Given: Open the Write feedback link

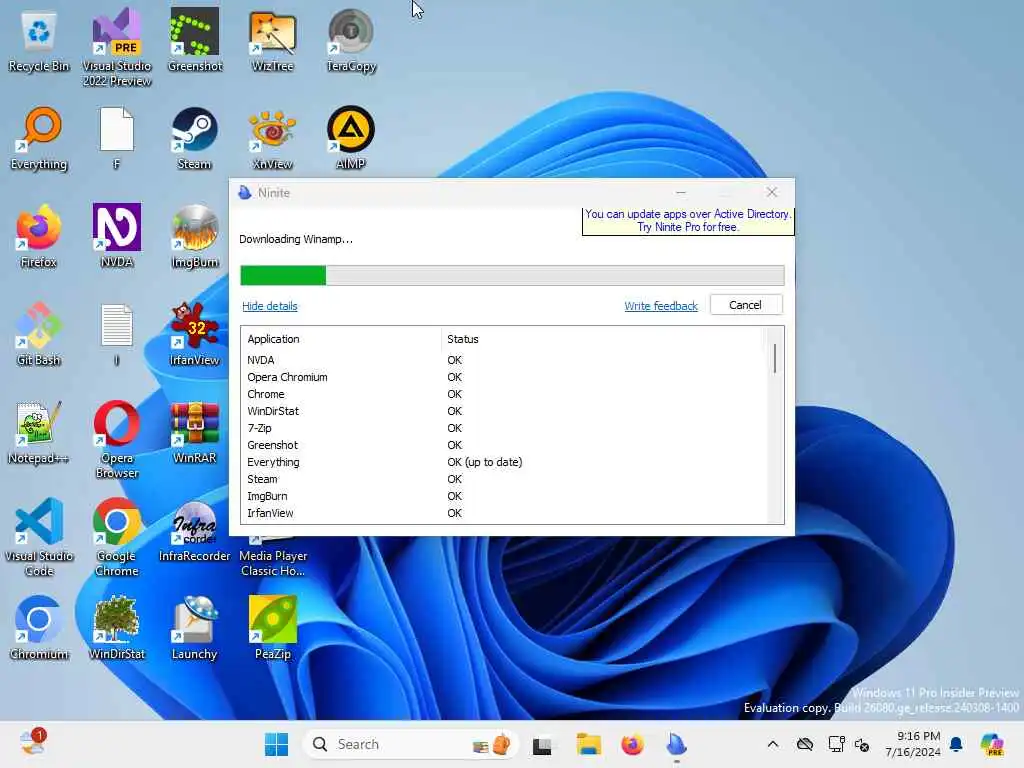Looking at the screenshot, I should tap(661, 306).
